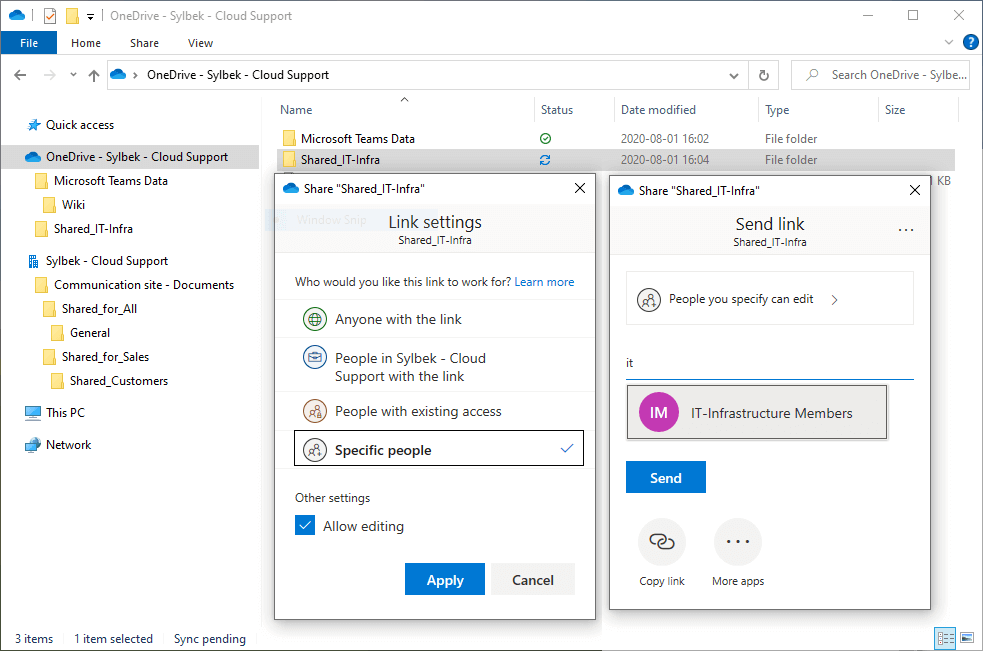This screenshot has width=983, height=651.
Task: Choose People with existing access option
Action: click(435, 411)
